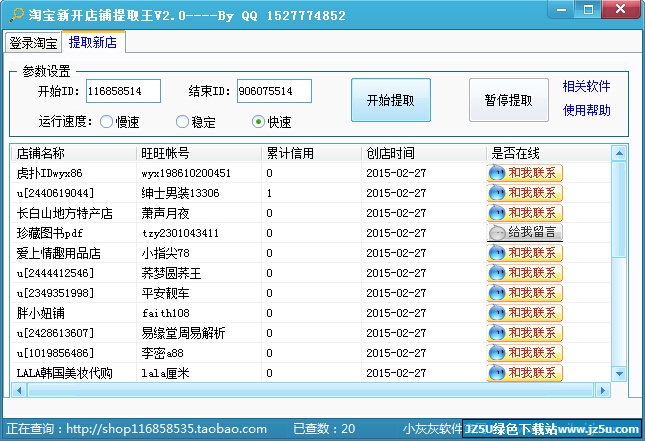Click 是否在线 column header
Screen dimensions: 645x441
548,153
